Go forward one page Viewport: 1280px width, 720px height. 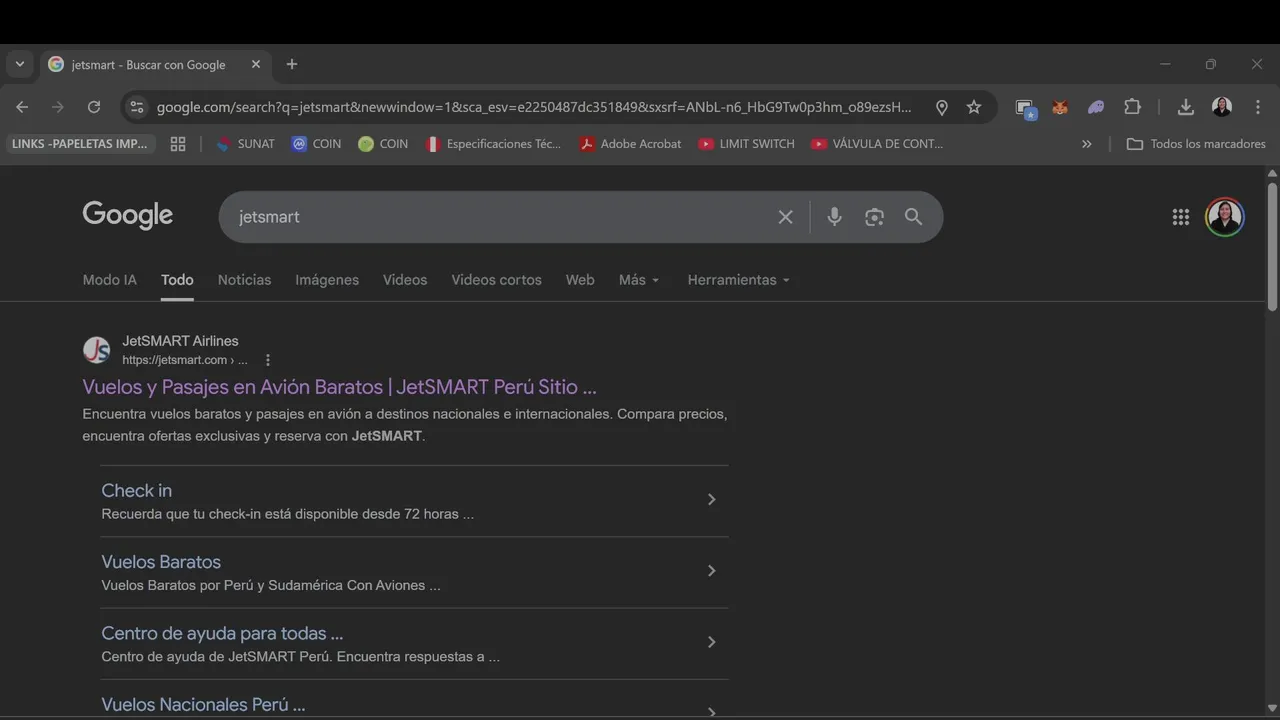(x=58, y=107)
